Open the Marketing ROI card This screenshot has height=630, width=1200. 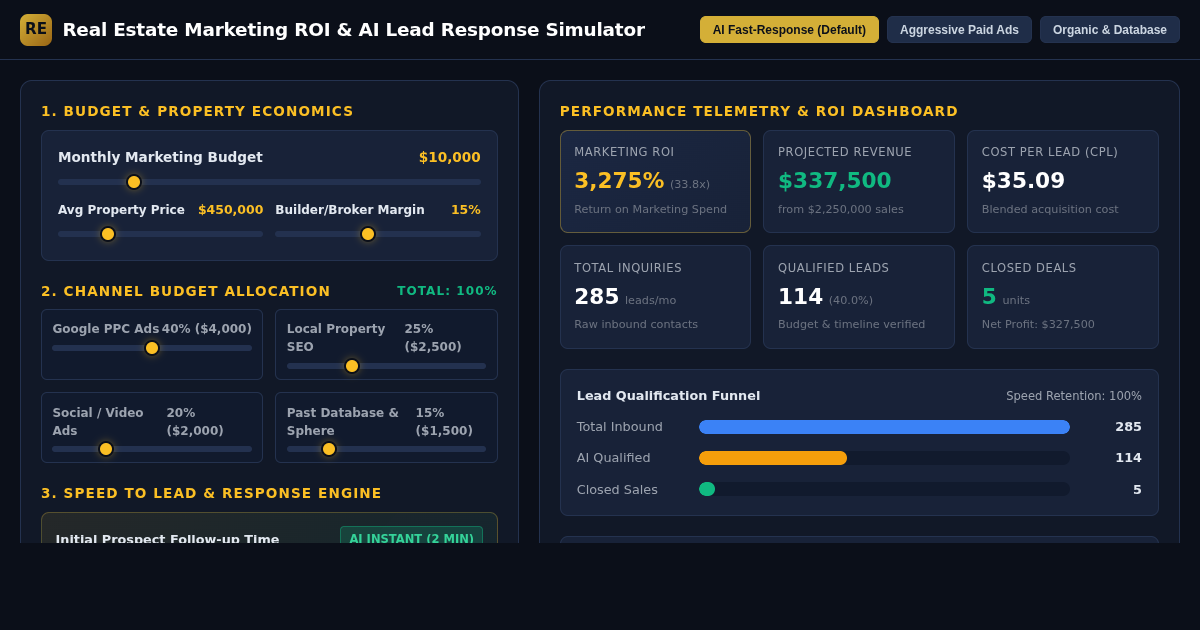coord(655,181)
